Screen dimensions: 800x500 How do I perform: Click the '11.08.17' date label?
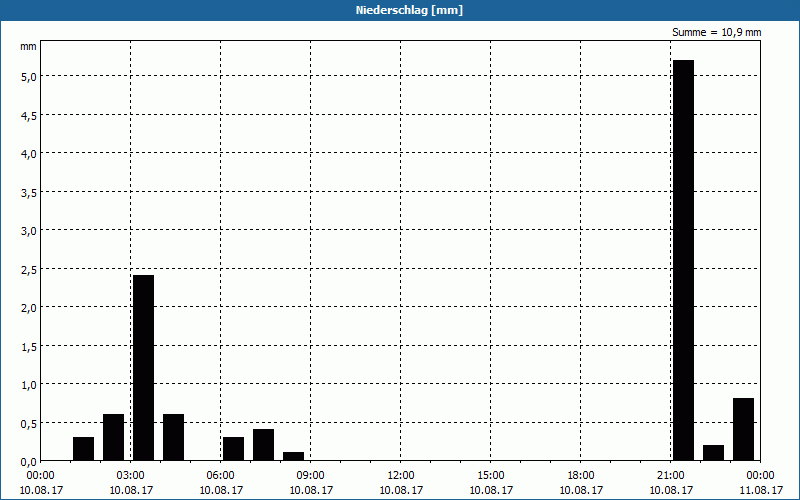pos(761,490)
